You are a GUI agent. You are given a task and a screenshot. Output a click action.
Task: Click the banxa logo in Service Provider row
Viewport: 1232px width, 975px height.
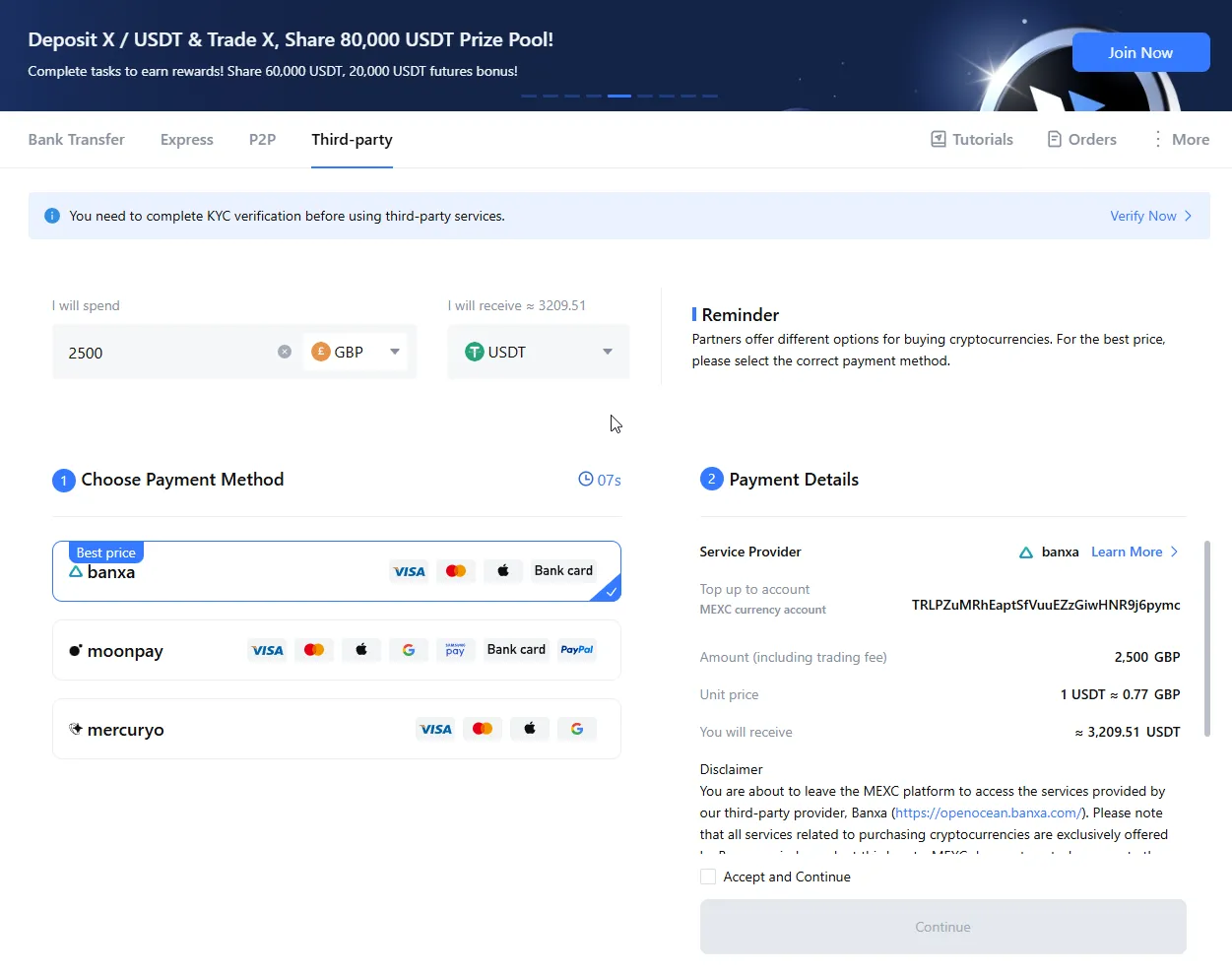click(1026, 552)
